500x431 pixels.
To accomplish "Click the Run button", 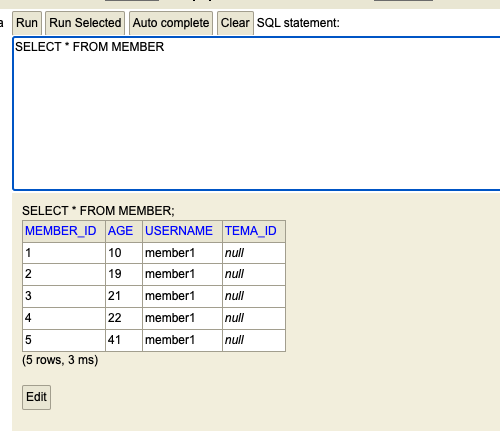I will 27,23.
